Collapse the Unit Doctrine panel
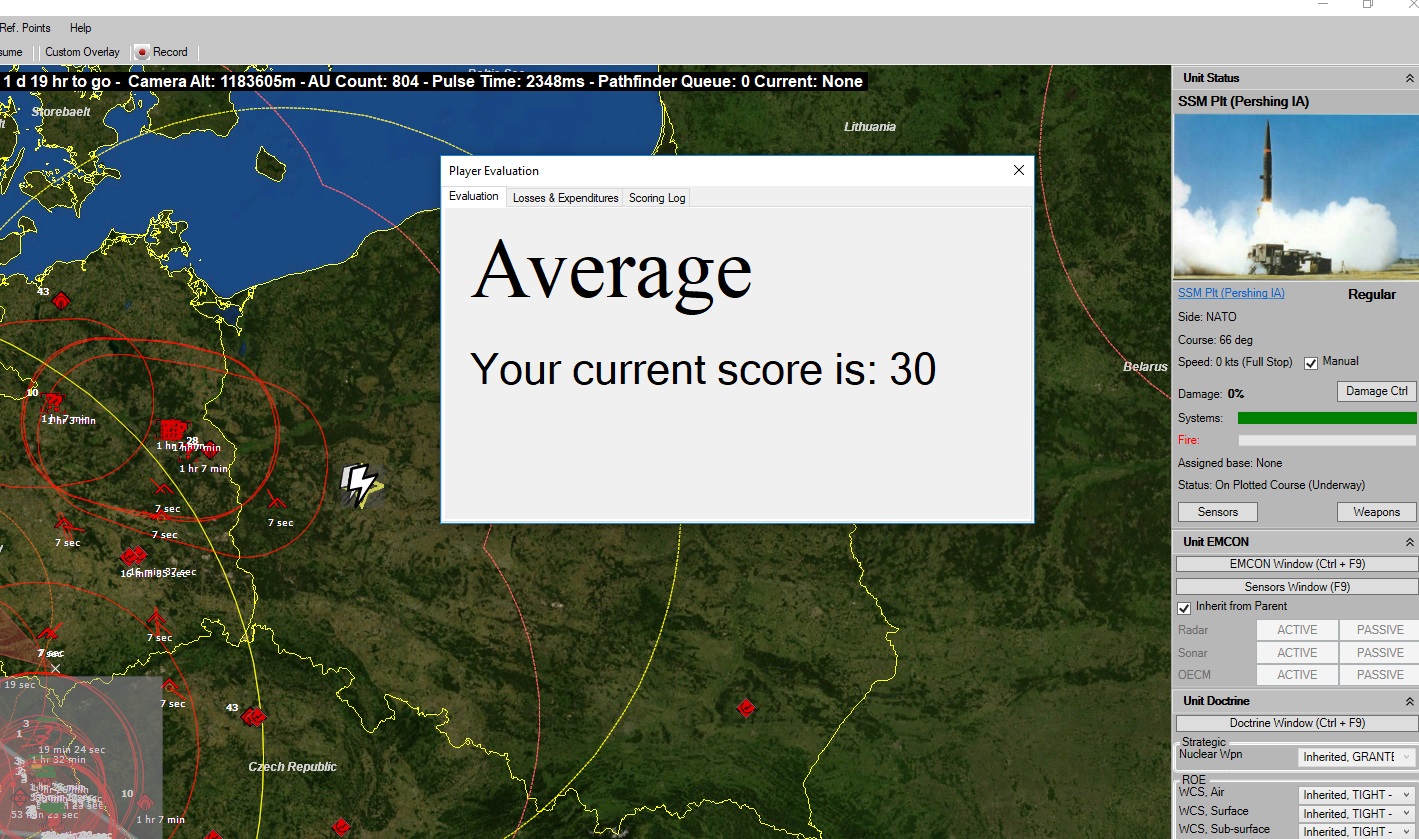 click(x=1409, y=701)
